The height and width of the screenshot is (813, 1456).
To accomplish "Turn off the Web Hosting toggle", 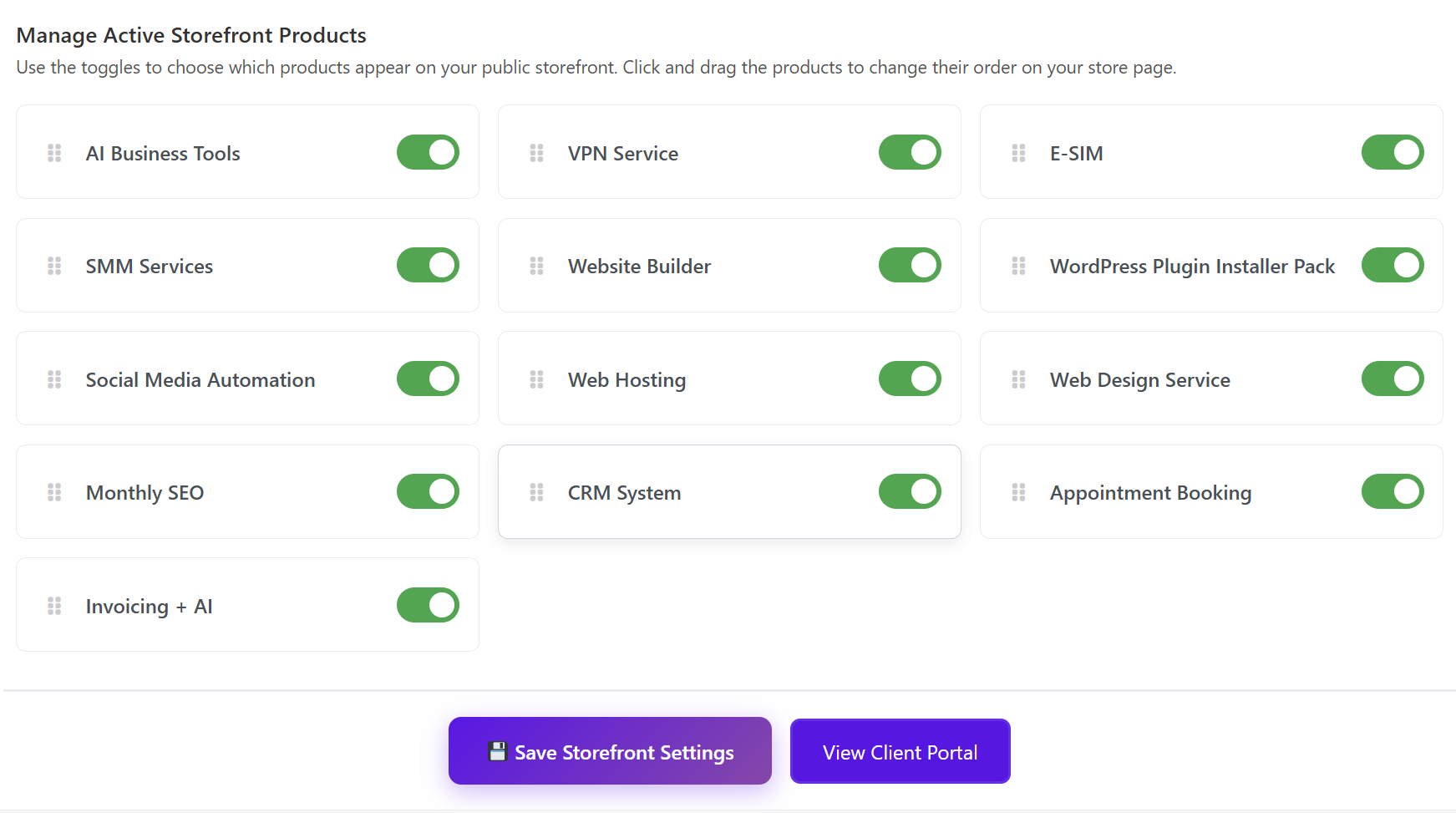I will pyautogui.click(x=910, y=379).
